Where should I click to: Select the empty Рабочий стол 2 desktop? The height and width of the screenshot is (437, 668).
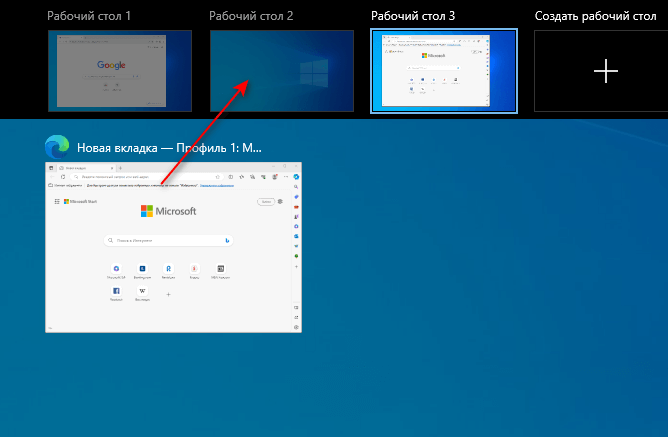coord(282,71)
